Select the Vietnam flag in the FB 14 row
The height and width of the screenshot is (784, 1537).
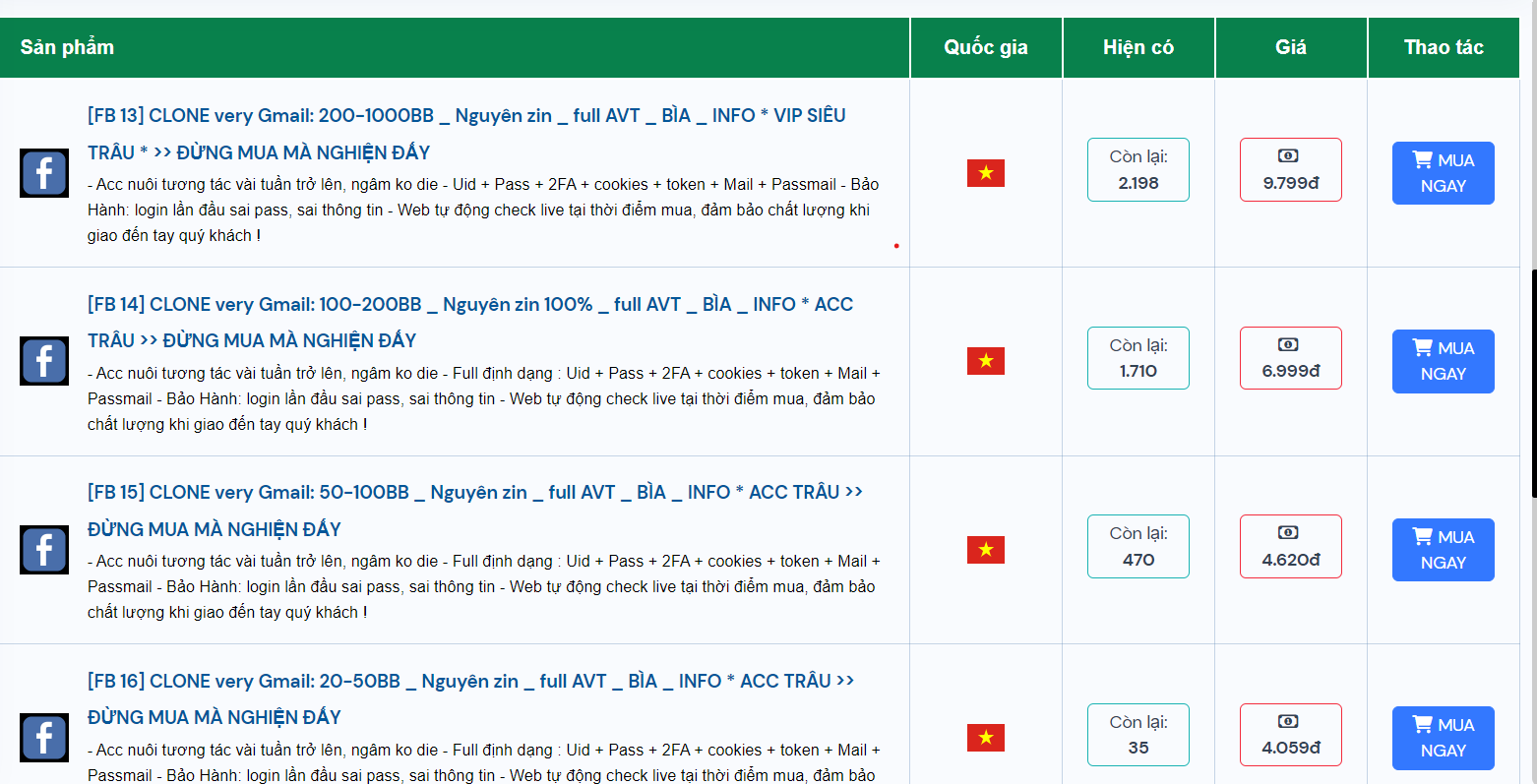(986, 361)
